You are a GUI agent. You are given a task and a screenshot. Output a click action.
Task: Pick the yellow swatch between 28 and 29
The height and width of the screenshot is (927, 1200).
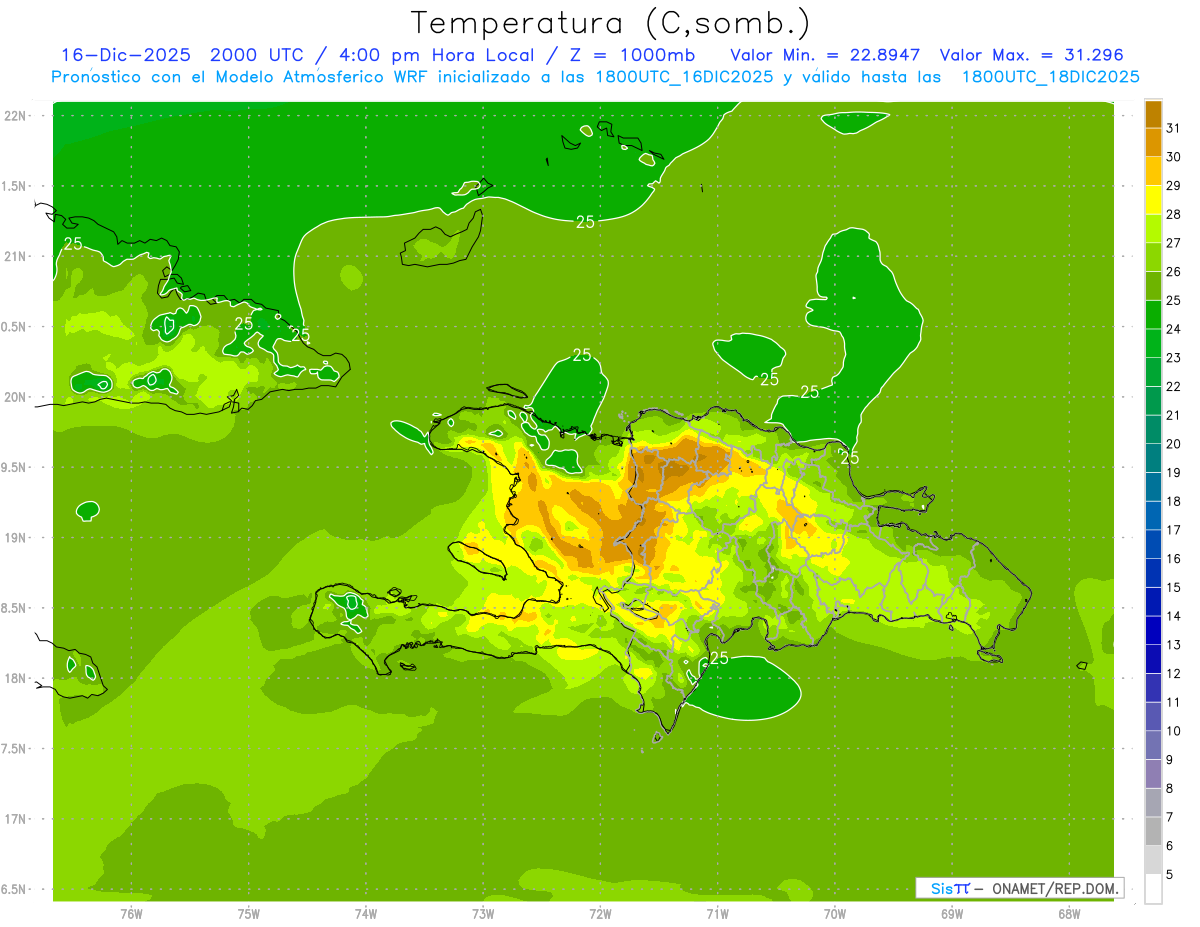pos(1153,200)
